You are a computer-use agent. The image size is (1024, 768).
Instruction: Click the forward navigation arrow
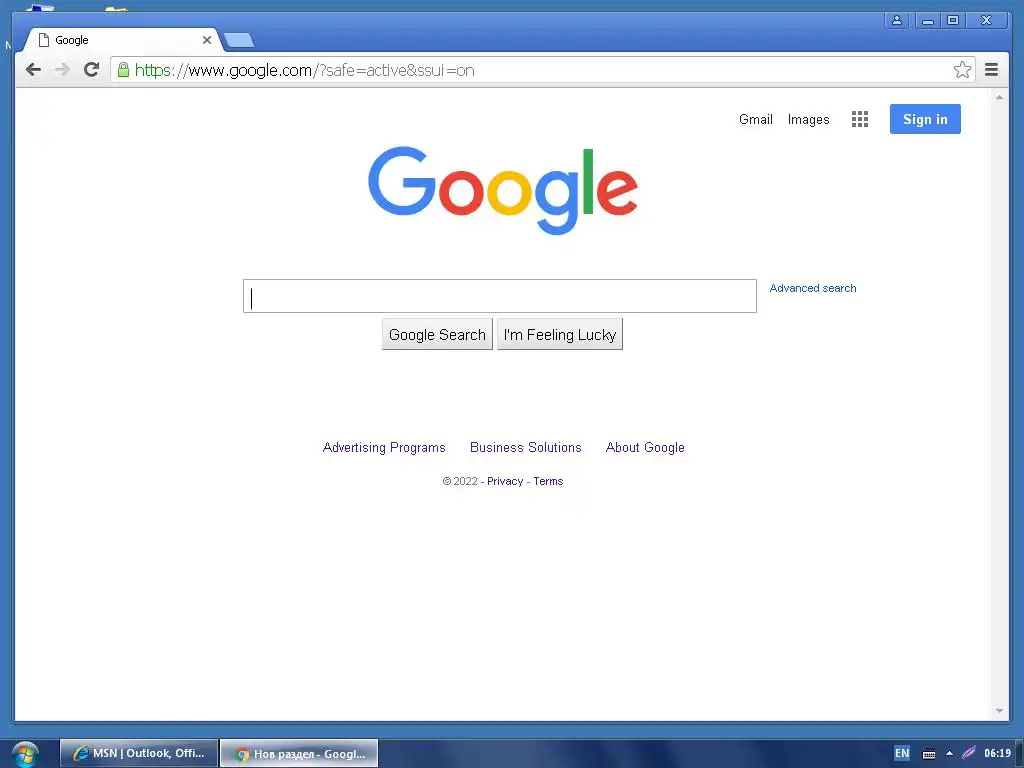pyautogui.click(x=63, y=70)
